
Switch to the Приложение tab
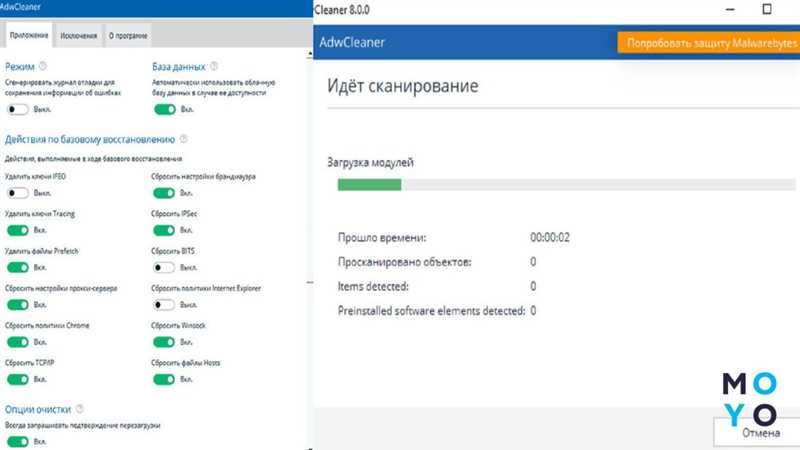(29, 35)
